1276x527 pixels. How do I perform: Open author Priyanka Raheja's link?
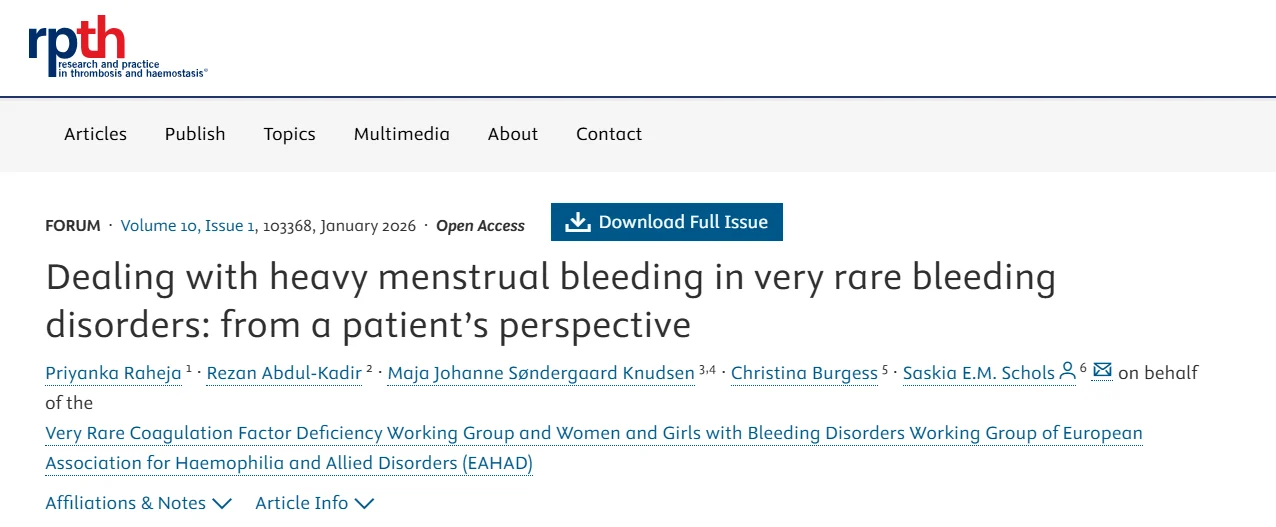coord(113,373)
